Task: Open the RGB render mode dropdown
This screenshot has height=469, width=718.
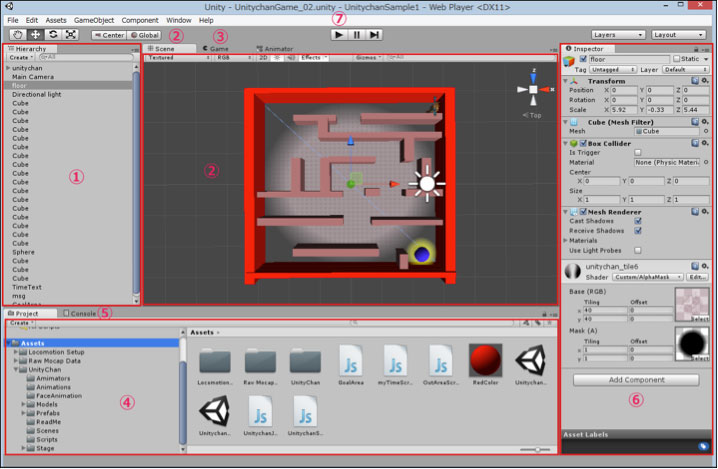Action: click(x=234, y=58)
